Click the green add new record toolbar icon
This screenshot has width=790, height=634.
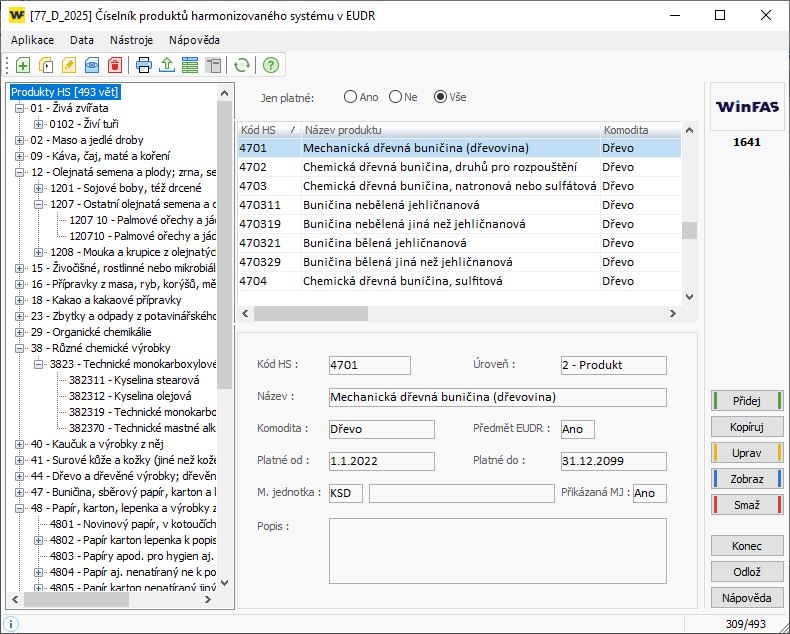[x=23, y=65]
